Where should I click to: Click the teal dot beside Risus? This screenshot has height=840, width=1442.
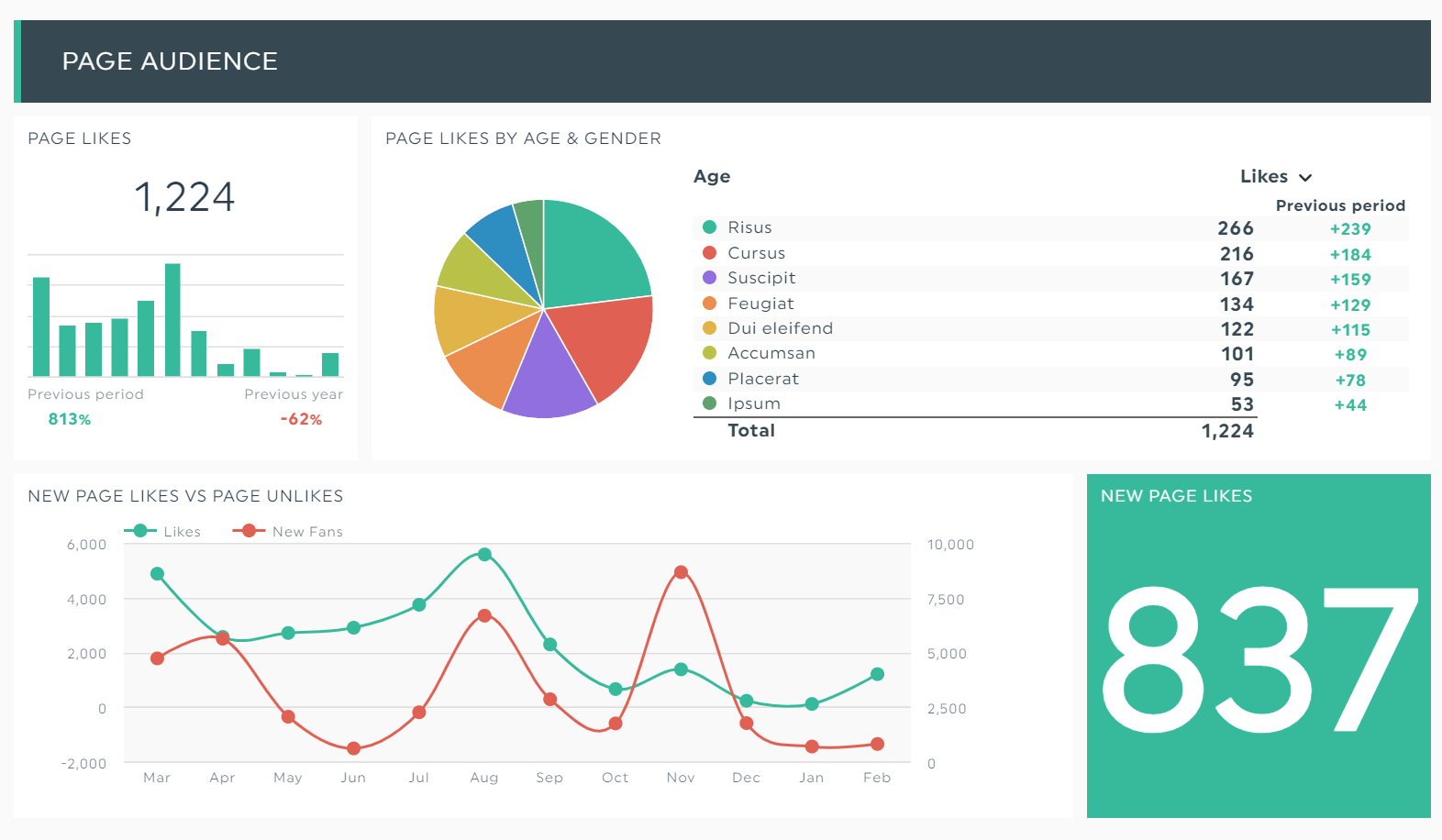tap(709, 227)
